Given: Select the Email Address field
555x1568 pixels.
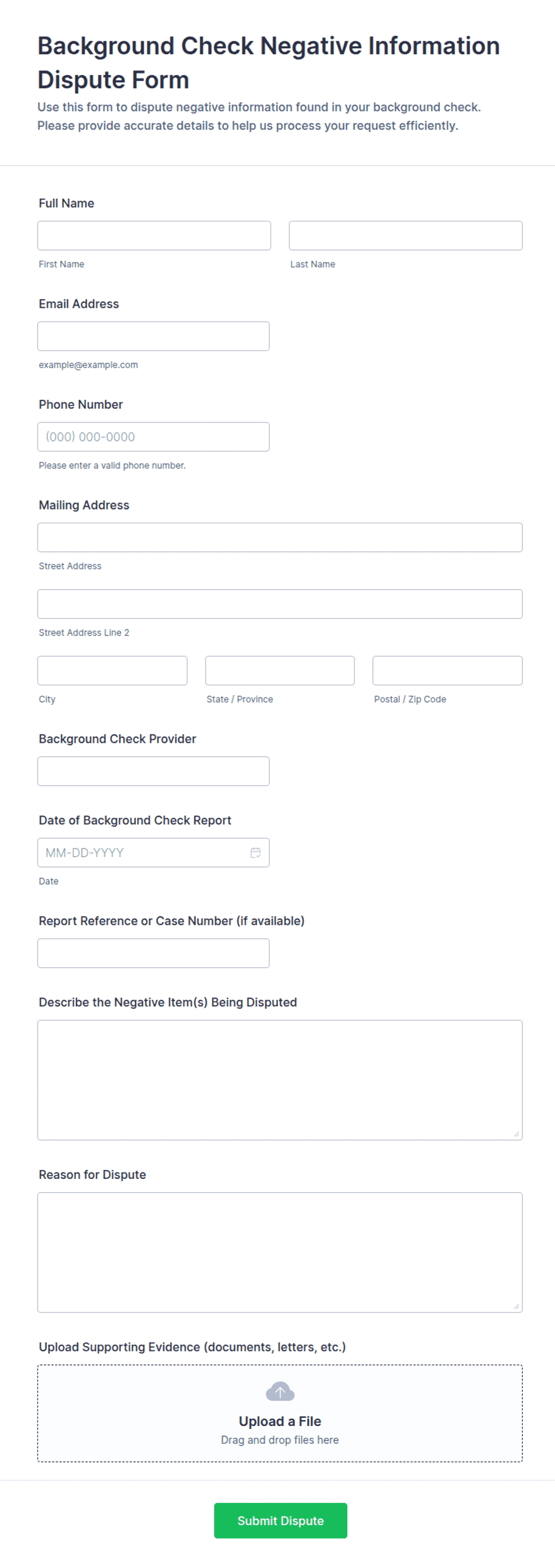Looking at the screenshot, I should click(153, 336).
